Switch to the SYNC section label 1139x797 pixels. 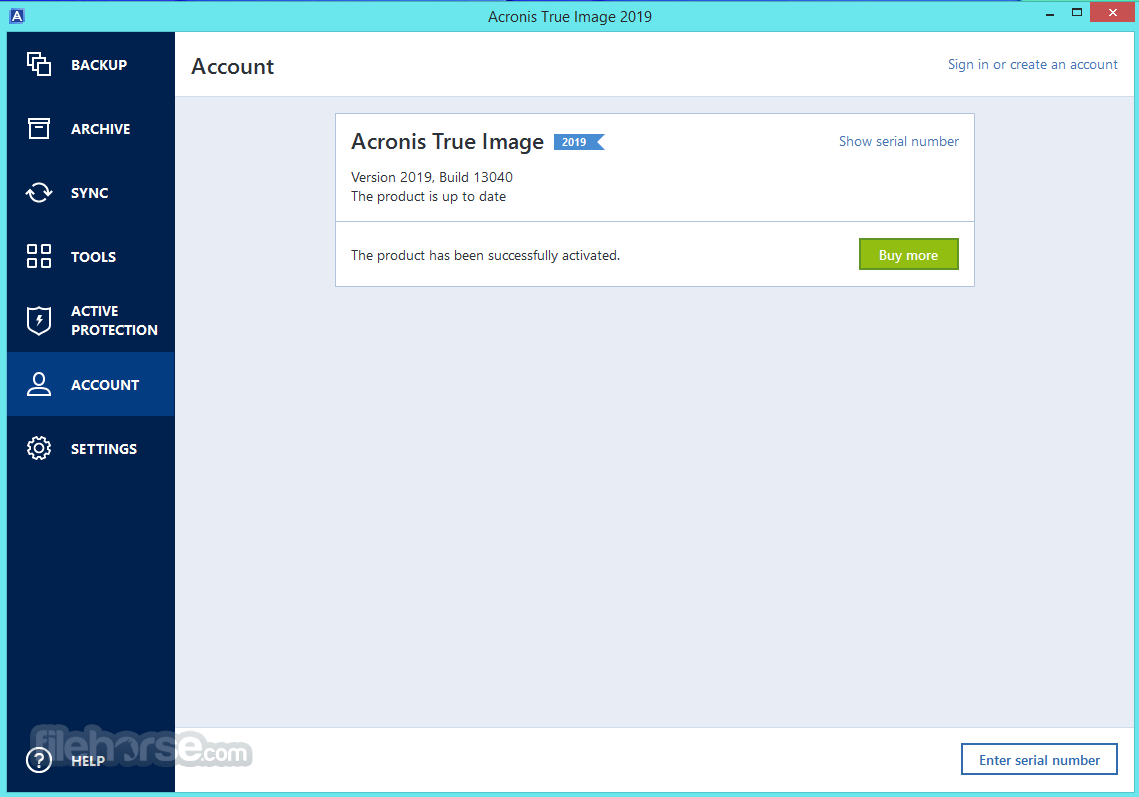pyautogui.click(x=89, y=193)
